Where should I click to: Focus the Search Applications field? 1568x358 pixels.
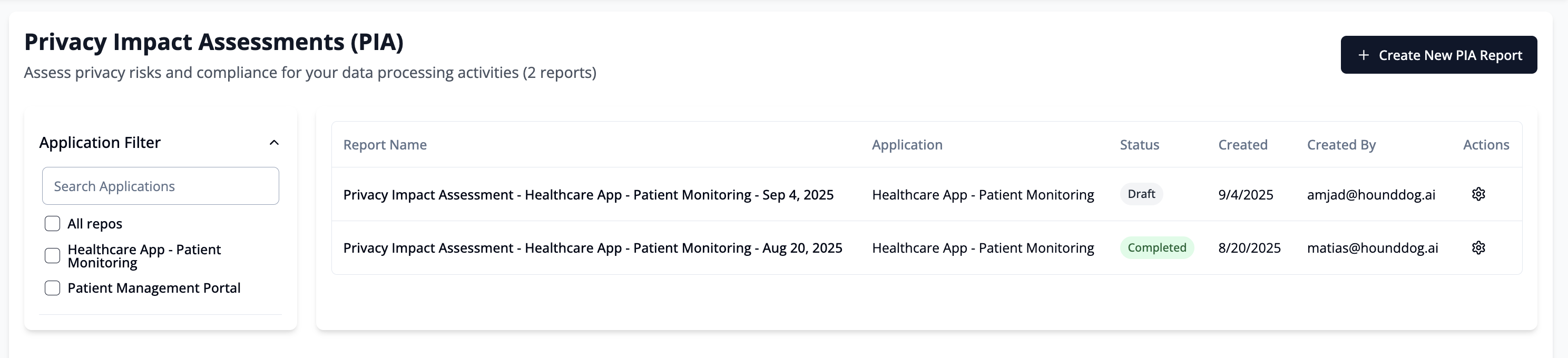(160, 186)
